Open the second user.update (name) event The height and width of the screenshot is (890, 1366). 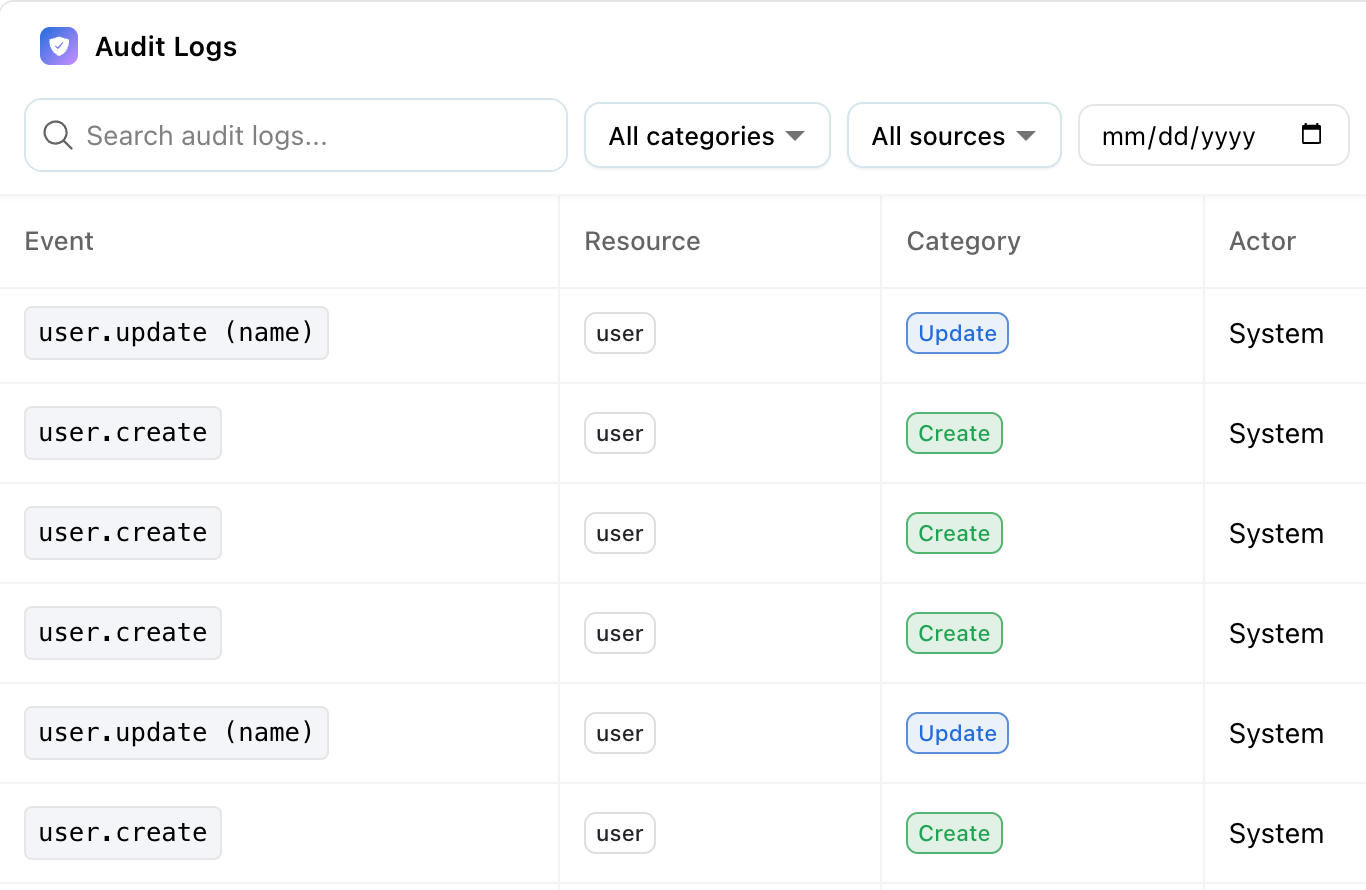(x=176, y=733)
